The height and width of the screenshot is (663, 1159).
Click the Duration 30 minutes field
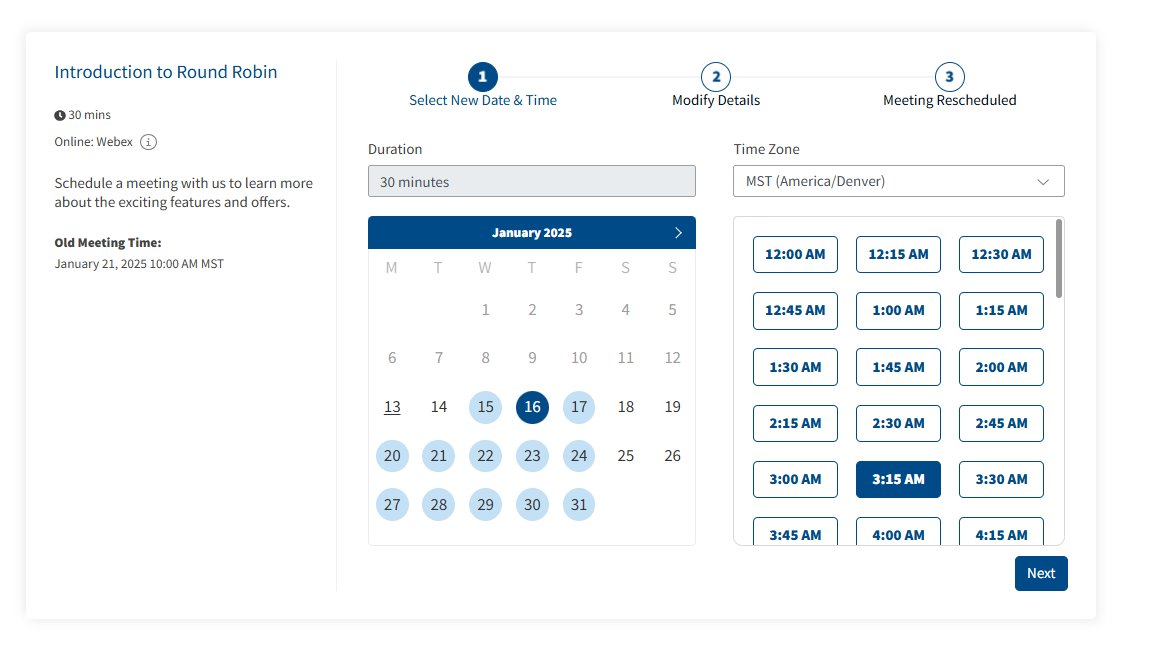click(531, 182)
